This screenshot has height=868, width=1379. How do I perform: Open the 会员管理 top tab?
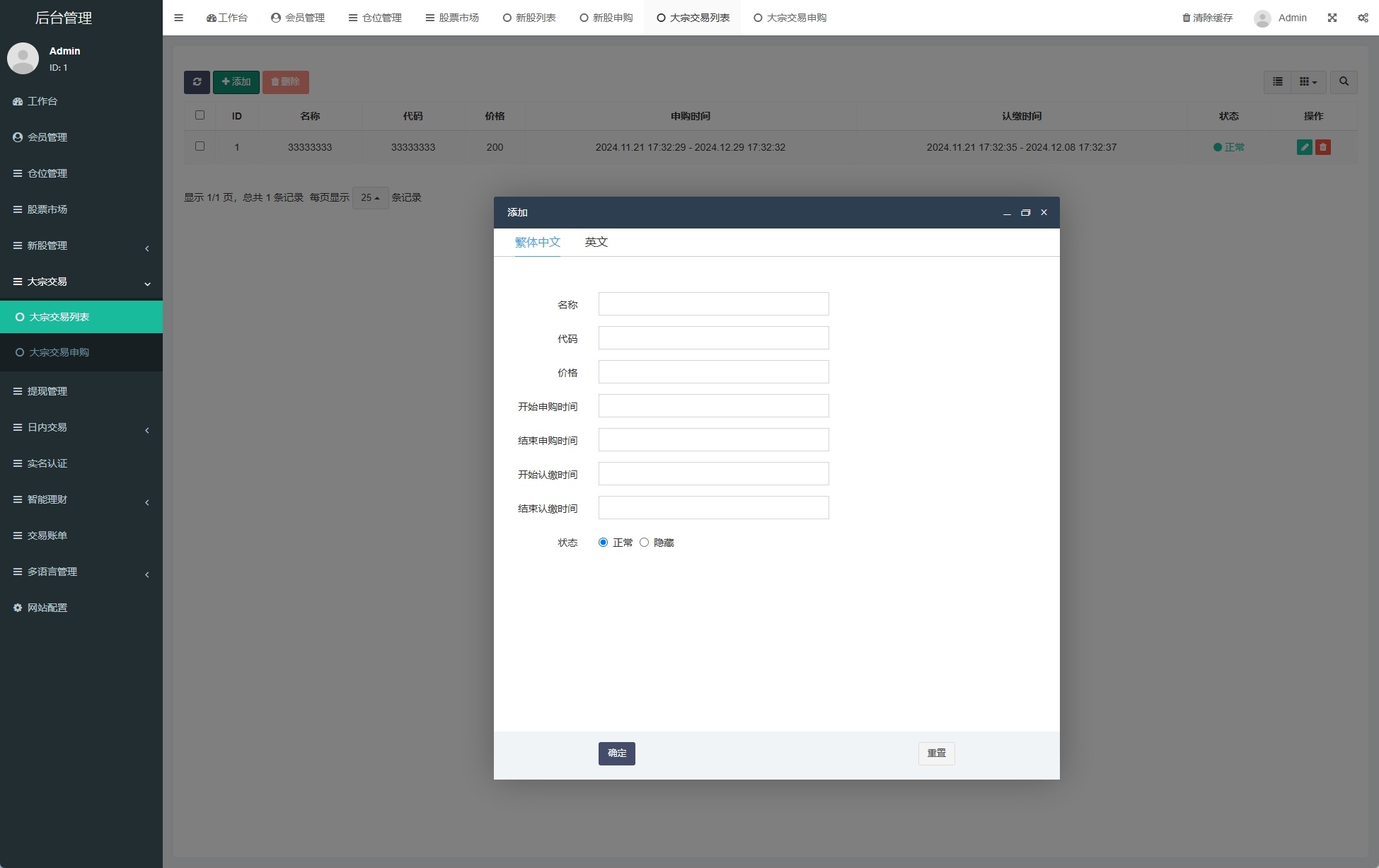click(x=298, y=18)
